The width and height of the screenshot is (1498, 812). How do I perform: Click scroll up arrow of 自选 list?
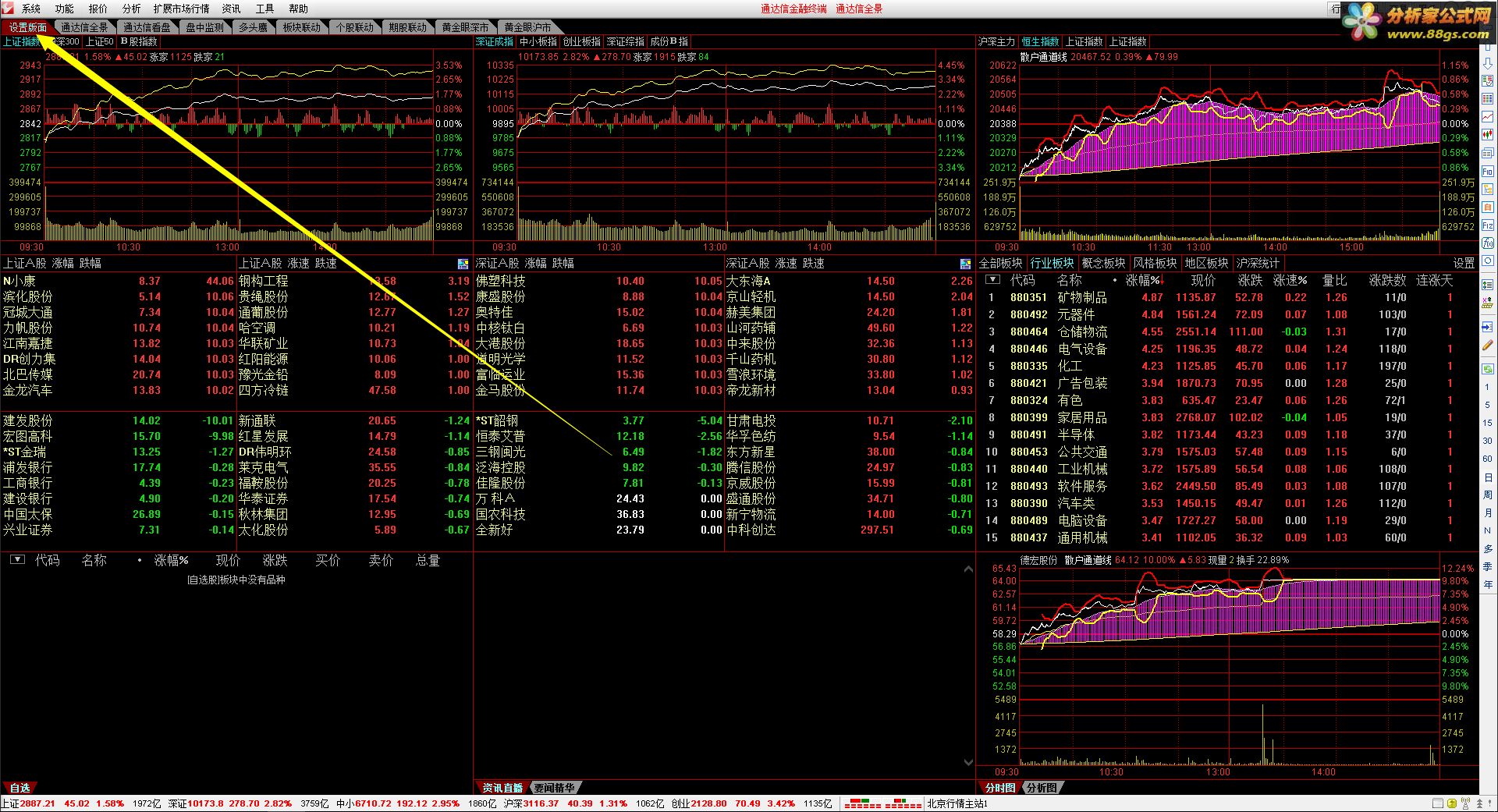(x=968, y=569)
